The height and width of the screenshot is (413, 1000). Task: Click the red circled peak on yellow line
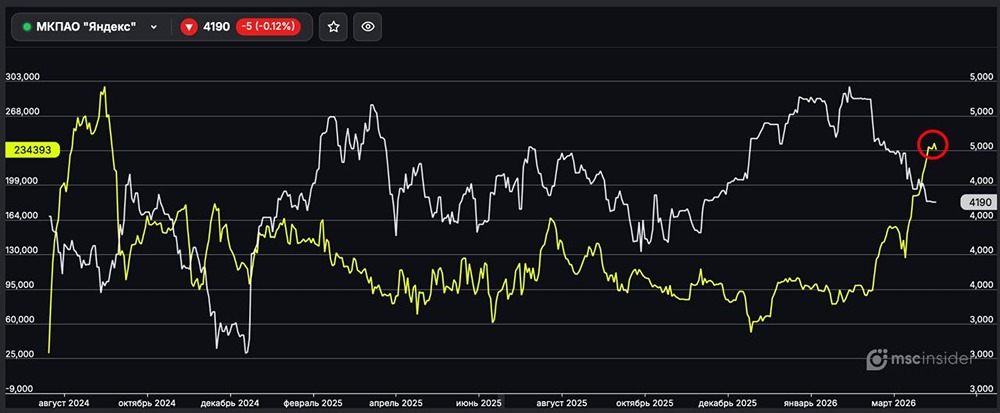(x=932, y=144)
